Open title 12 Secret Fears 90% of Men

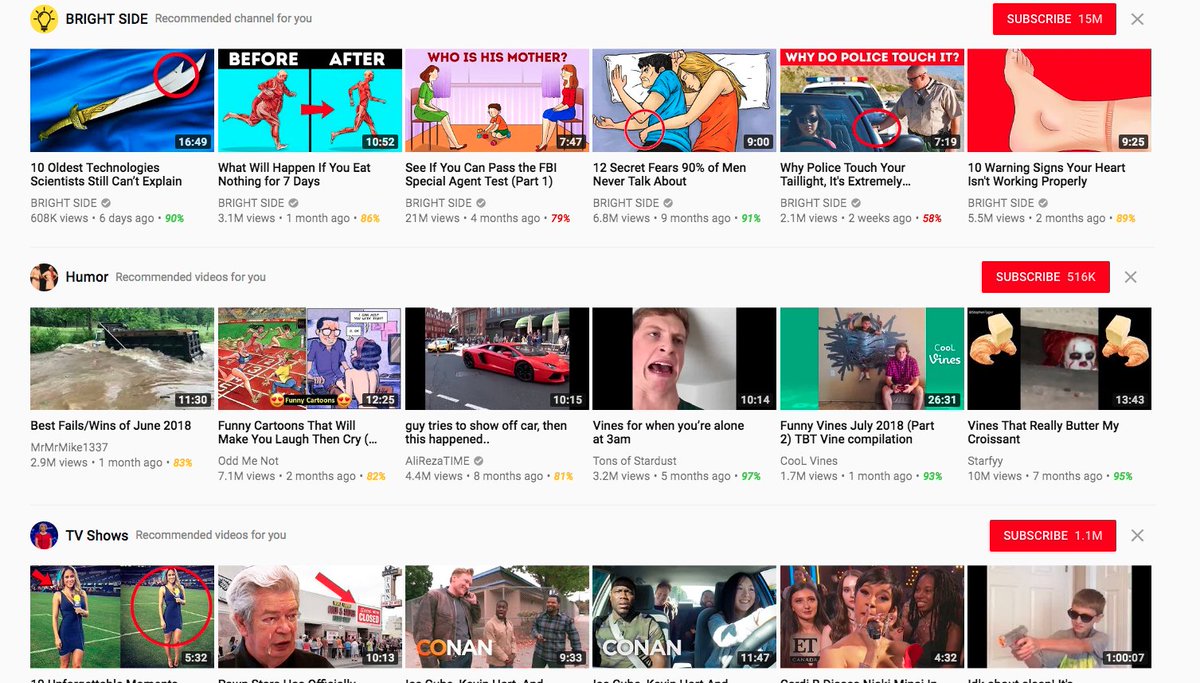[x=670, y=175]
